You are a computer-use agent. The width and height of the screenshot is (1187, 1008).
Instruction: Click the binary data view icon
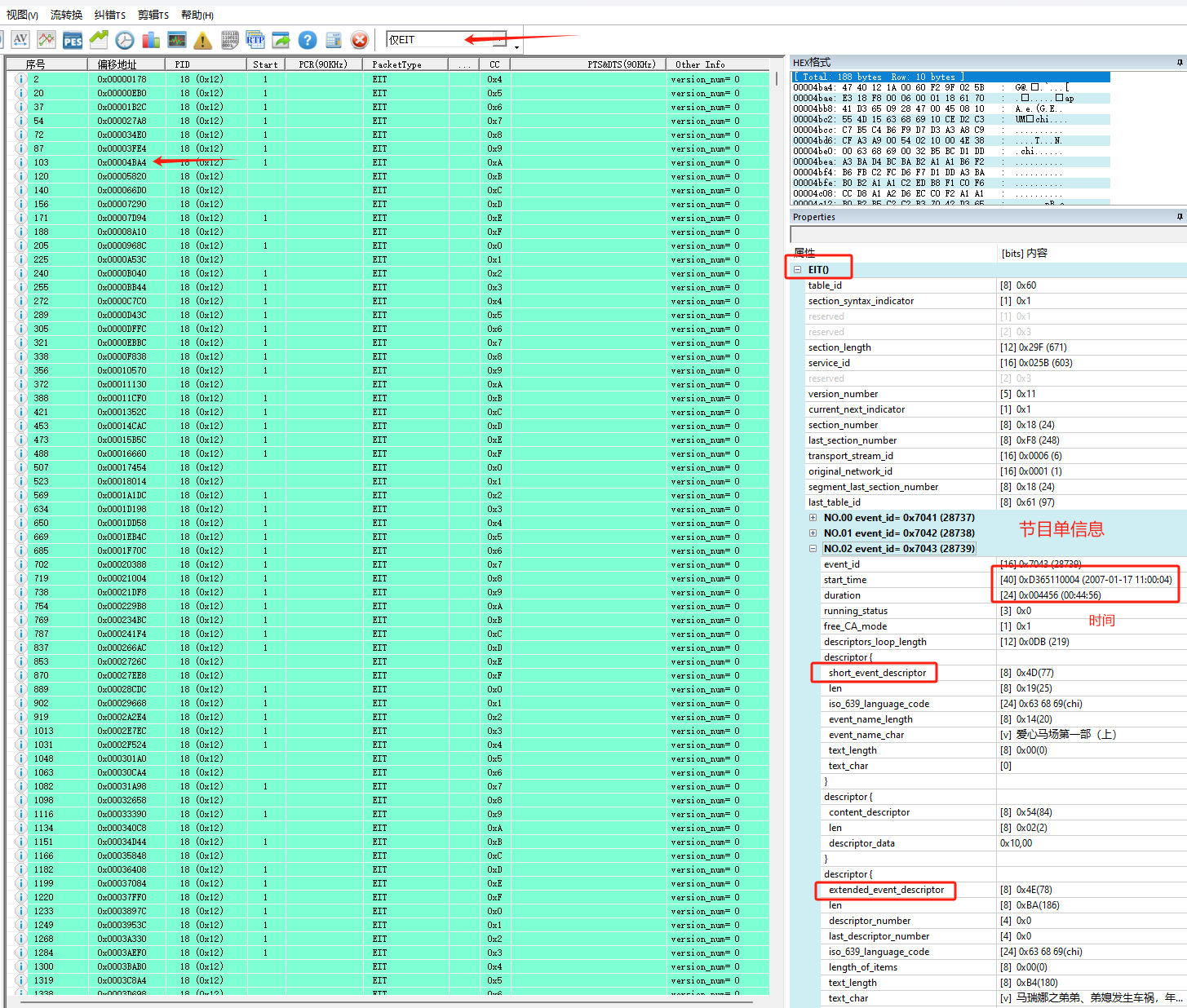pos(229,39)
